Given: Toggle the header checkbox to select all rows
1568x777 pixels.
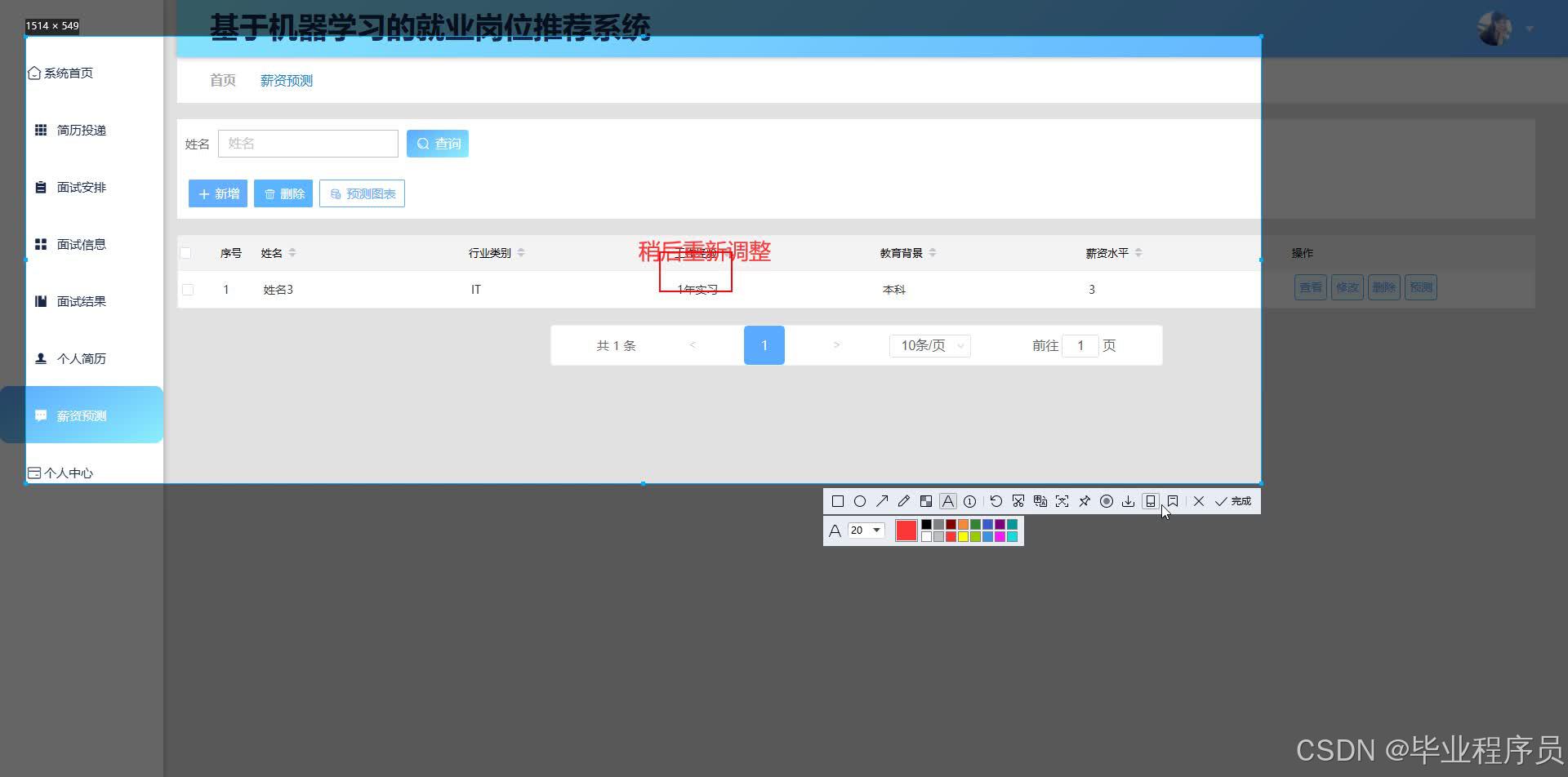Looking at the screenshot, I should (185, 252).
